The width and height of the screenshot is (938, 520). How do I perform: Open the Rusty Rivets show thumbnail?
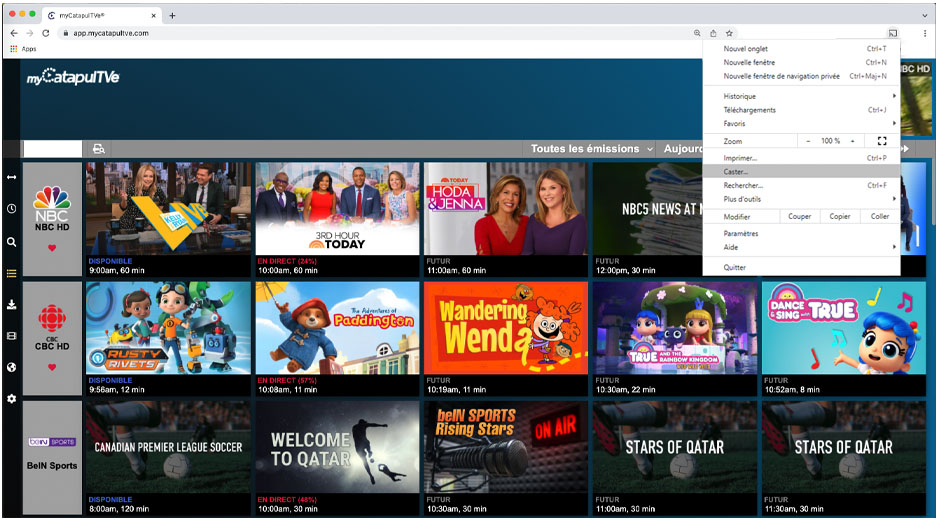pyautogui.click(x=169, y=328)
